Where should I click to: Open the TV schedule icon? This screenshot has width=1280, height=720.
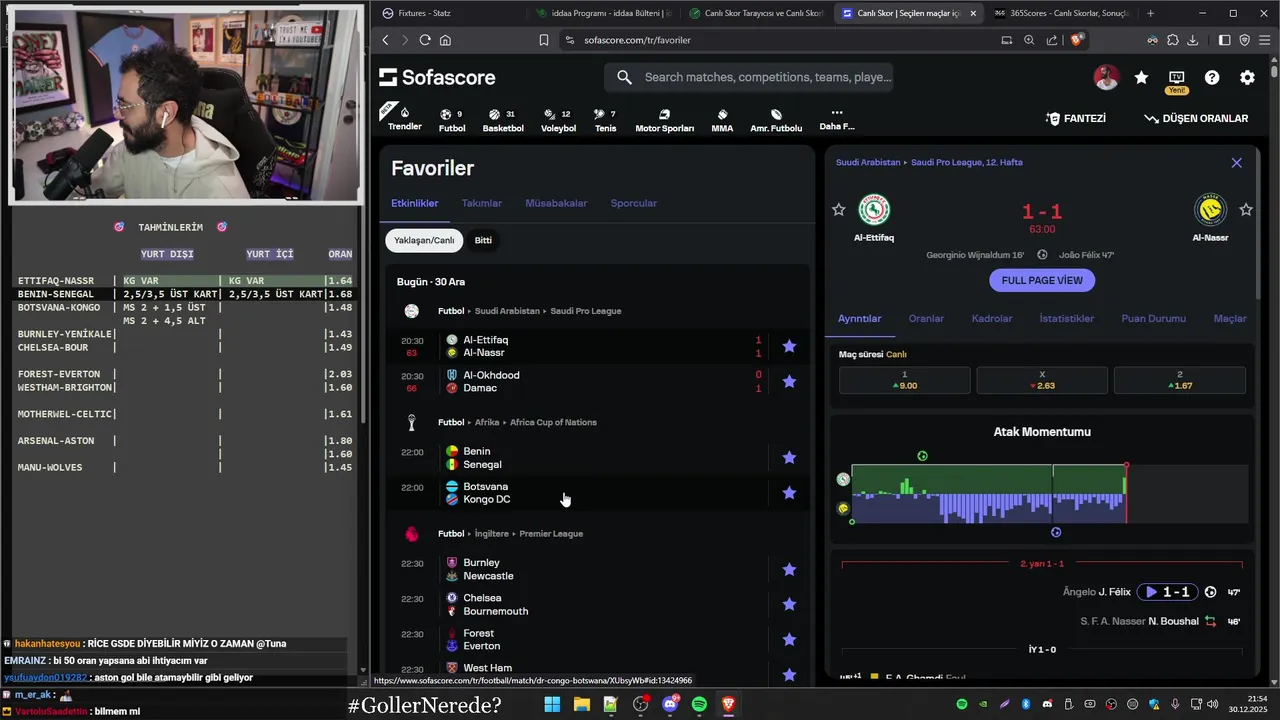(1176, 77)
